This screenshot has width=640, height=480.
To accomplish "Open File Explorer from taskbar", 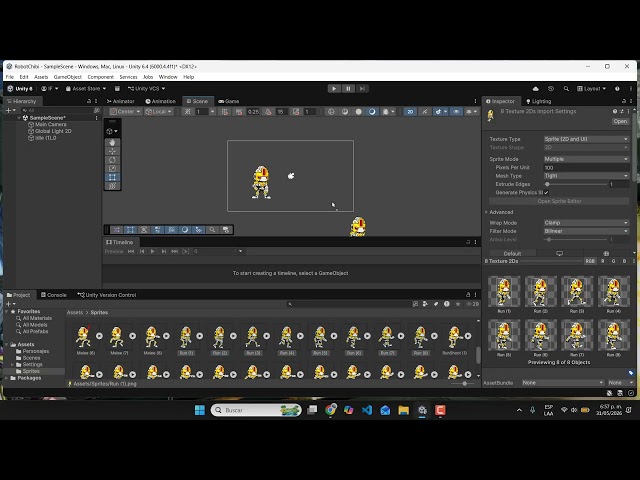I will pyautogui.click(x=403, y=410).
